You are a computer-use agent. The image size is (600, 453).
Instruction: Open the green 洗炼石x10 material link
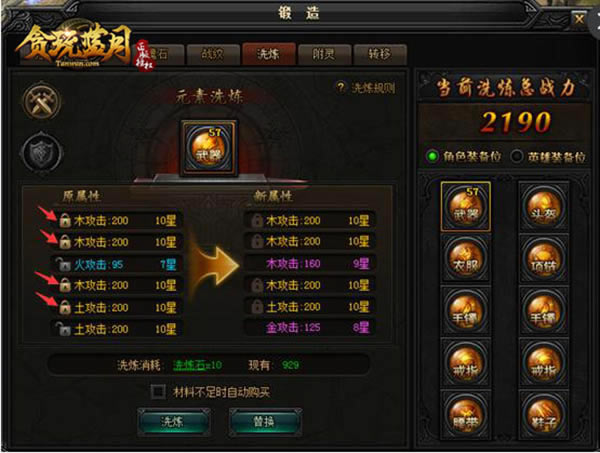pyautogui.click(x=197, y=365)
